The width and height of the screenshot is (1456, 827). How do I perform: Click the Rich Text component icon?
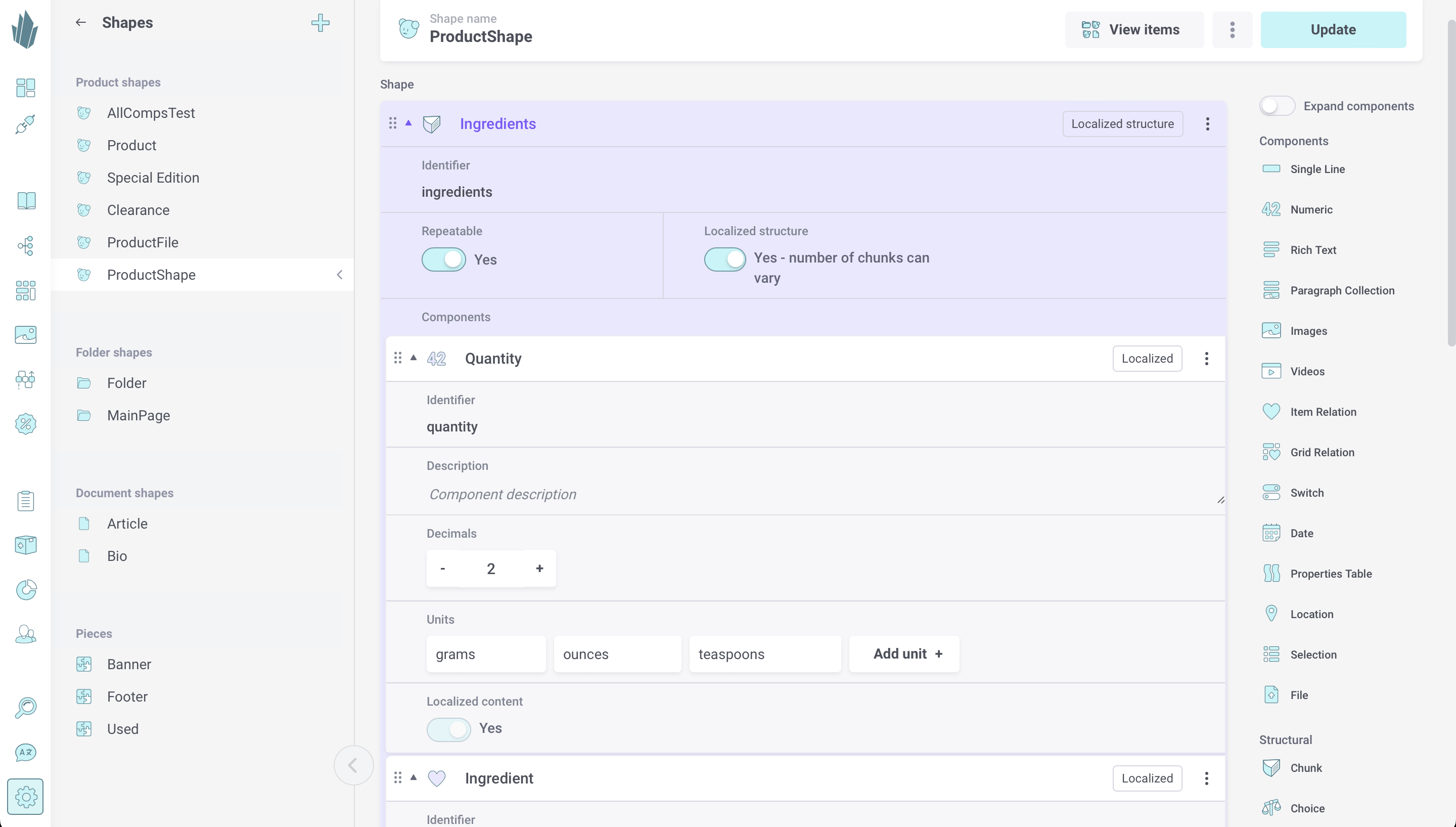tap(1271, 249)
